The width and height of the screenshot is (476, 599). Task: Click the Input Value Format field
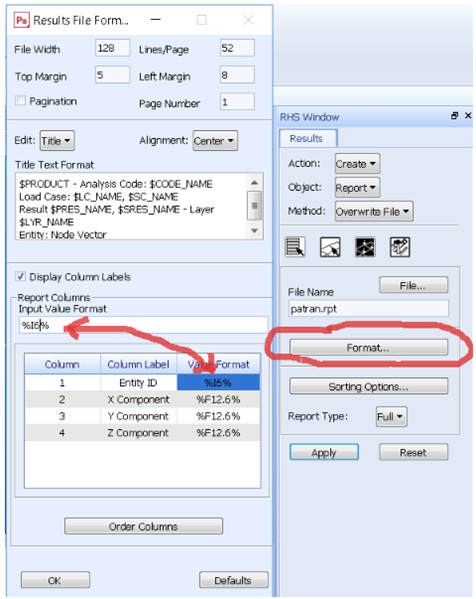(x=144, y=325)
